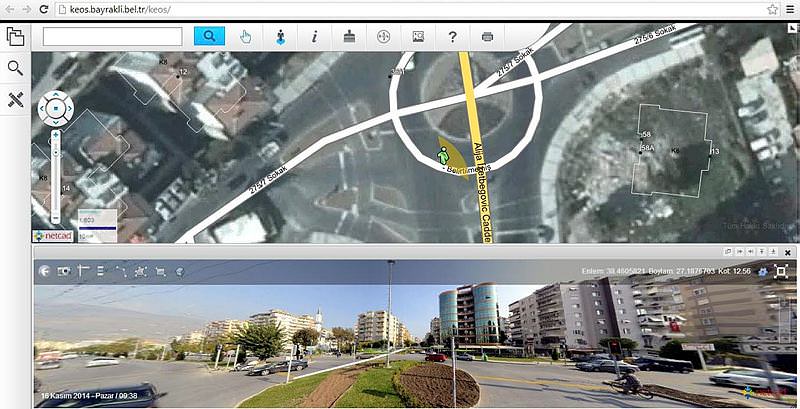Toggle fullscreen for the panorama viewer
The height and width of the screenshot is (409, 800).
782,271
